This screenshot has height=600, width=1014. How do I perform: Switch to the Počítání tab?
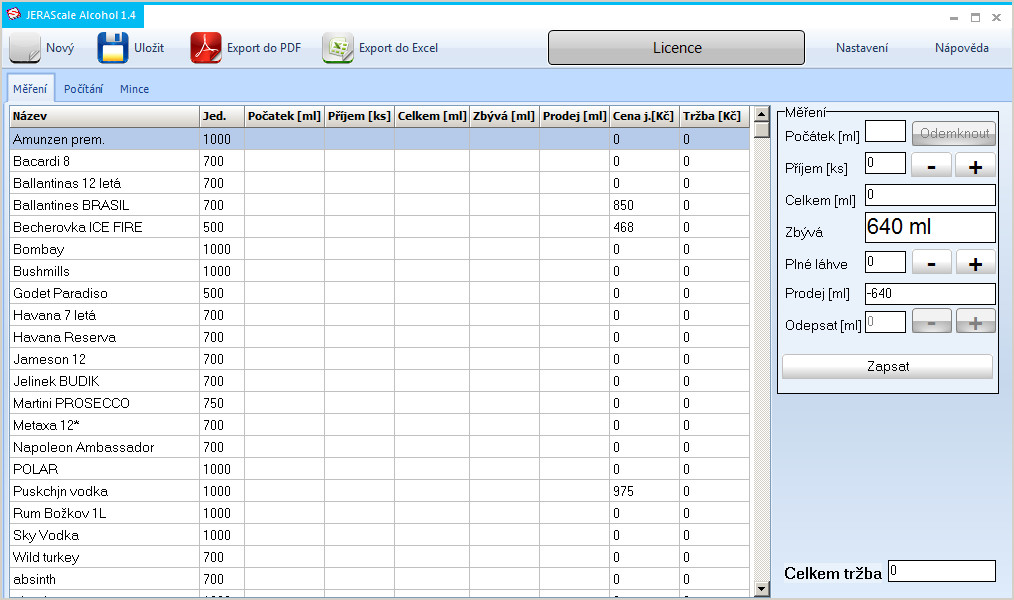click(x=83, y=89)
